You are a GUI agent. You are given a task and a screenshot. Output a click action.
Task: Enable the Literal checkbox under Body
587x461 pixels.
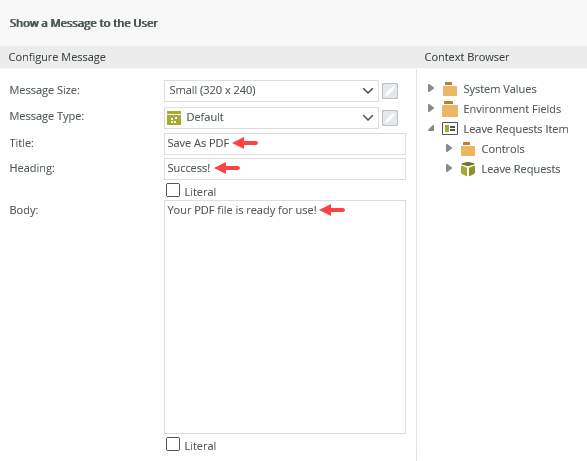coord(173,444)
